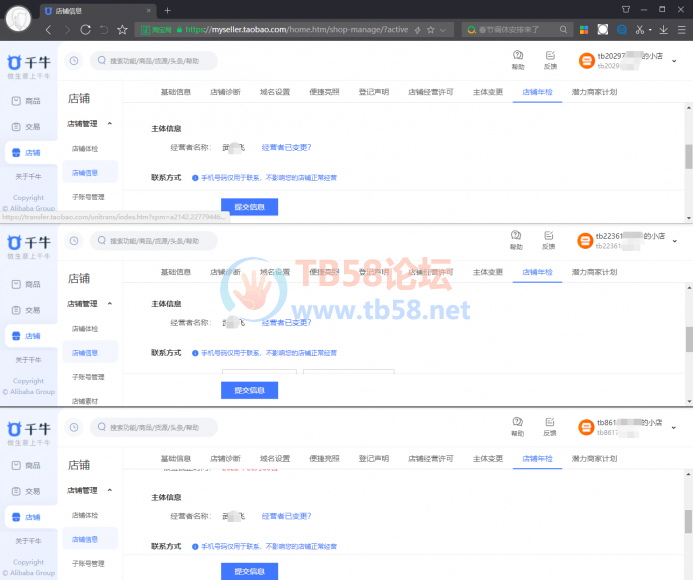Click 经营者已变更? link in tb20297 pane
This screenshot has width=693, height=580.
click(286, 147)
